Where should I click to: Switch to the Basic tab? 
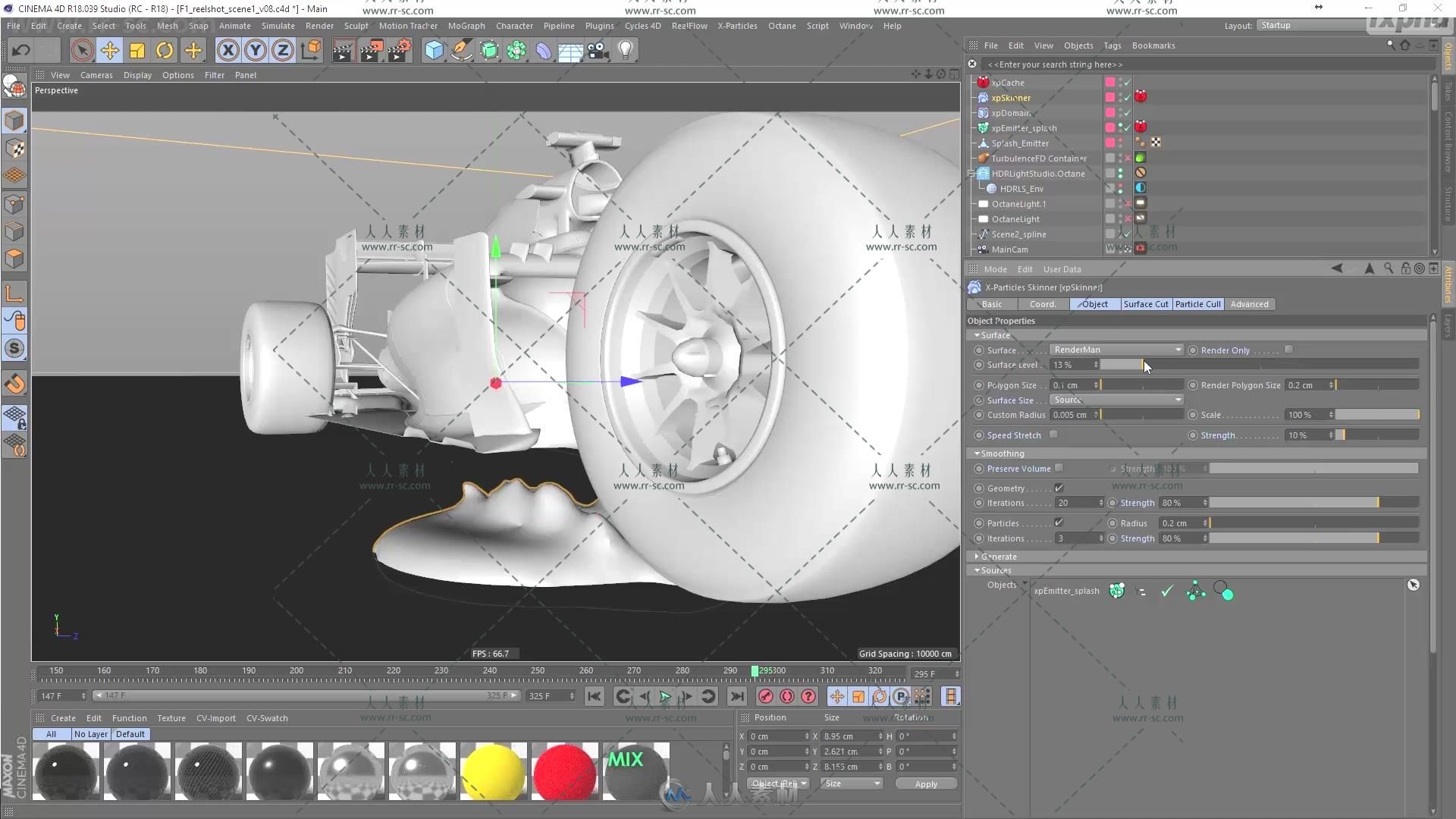pyautogui.click(x=992, y=304)
